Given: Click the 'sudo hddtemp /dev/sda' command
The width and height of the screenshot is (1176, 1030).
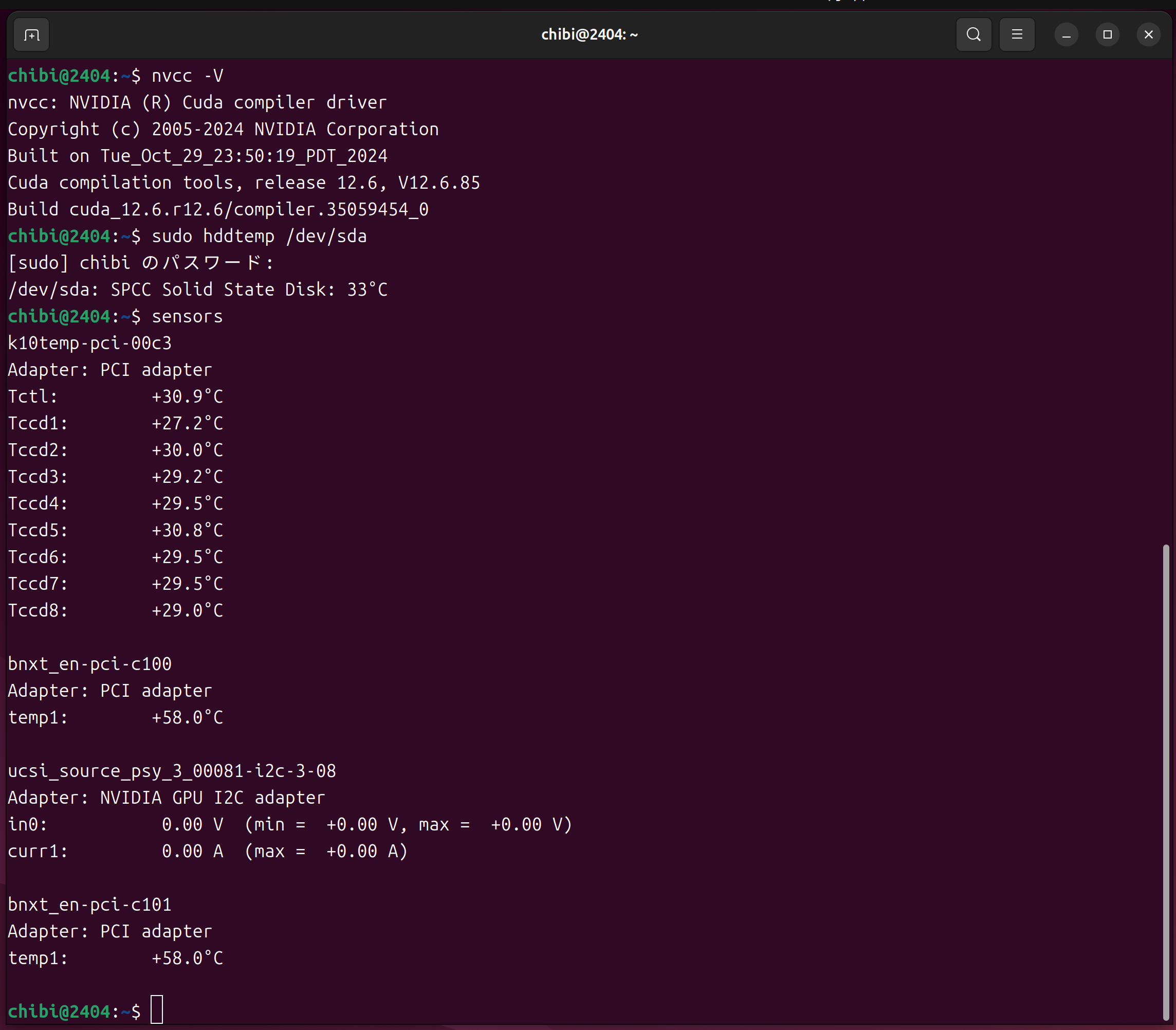Looking at the screenshot, I should (x=259, y=236).
